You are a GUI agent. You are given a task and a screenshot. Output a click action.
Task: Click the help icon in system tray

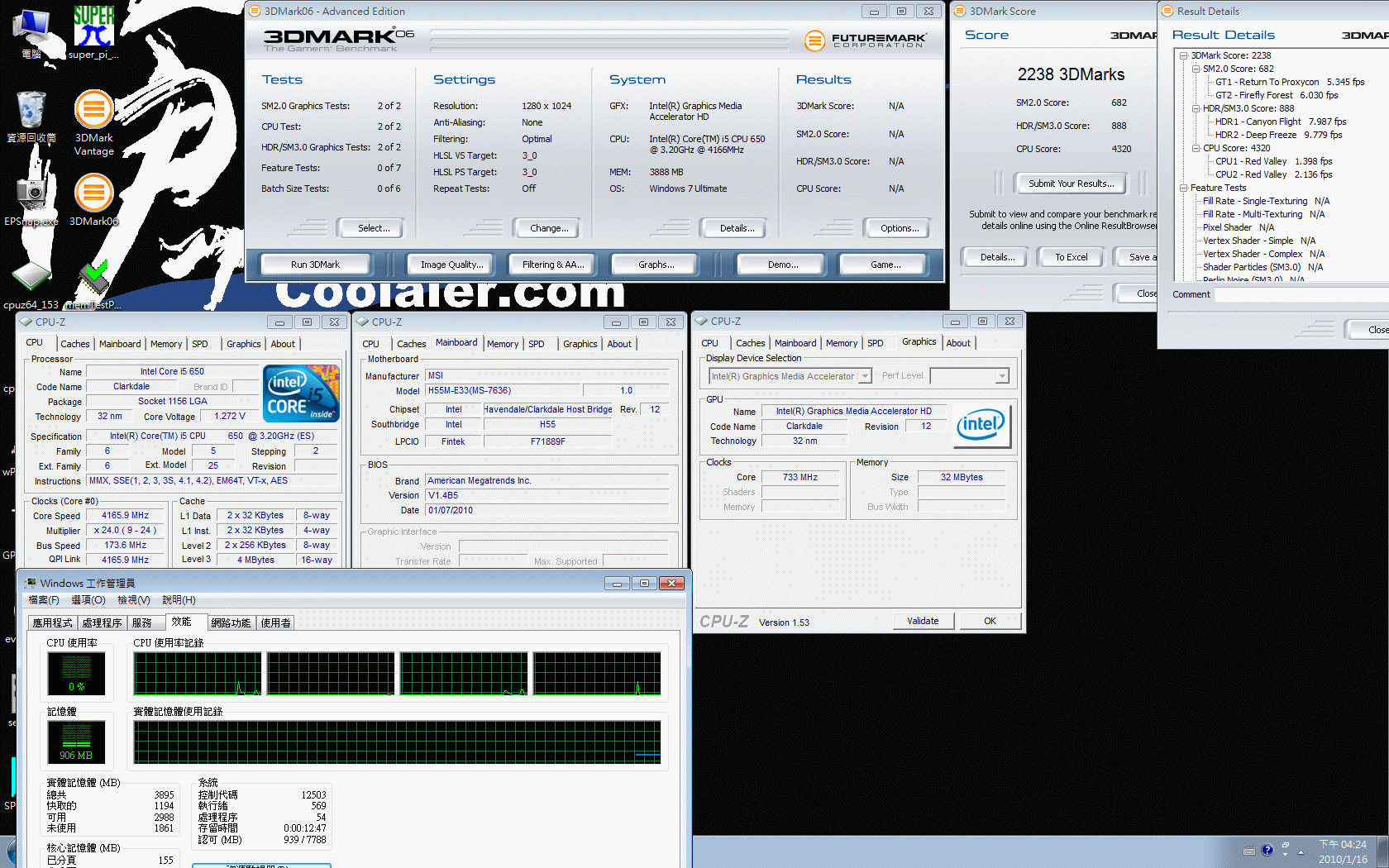[1267, 850]
